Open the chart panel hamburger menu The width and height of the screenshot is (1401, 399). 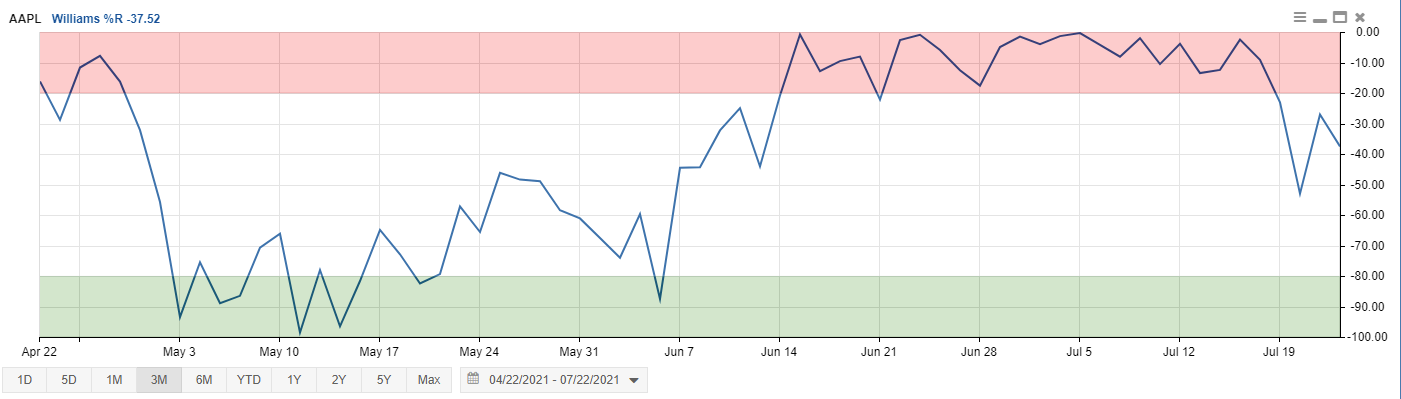tap(1300, 17)
